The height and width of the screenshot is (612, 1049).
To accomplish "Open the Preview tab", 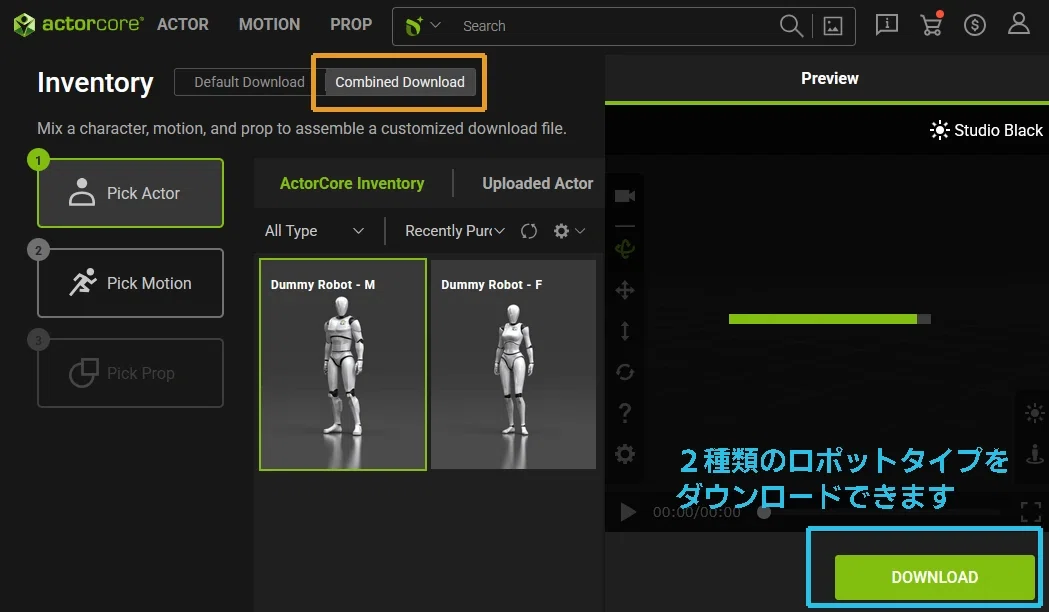I will [x=830, y=79].
